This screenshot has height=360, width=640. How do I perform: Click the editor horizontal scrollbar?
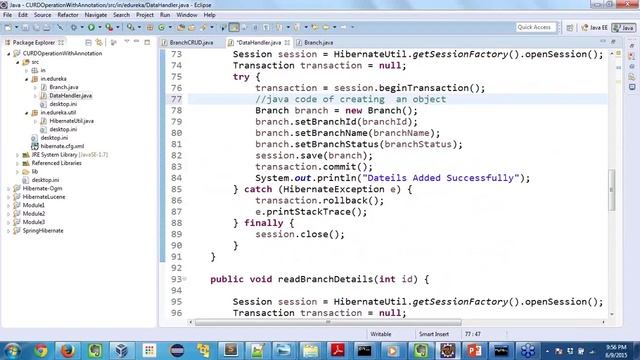[x=329, y=322]
